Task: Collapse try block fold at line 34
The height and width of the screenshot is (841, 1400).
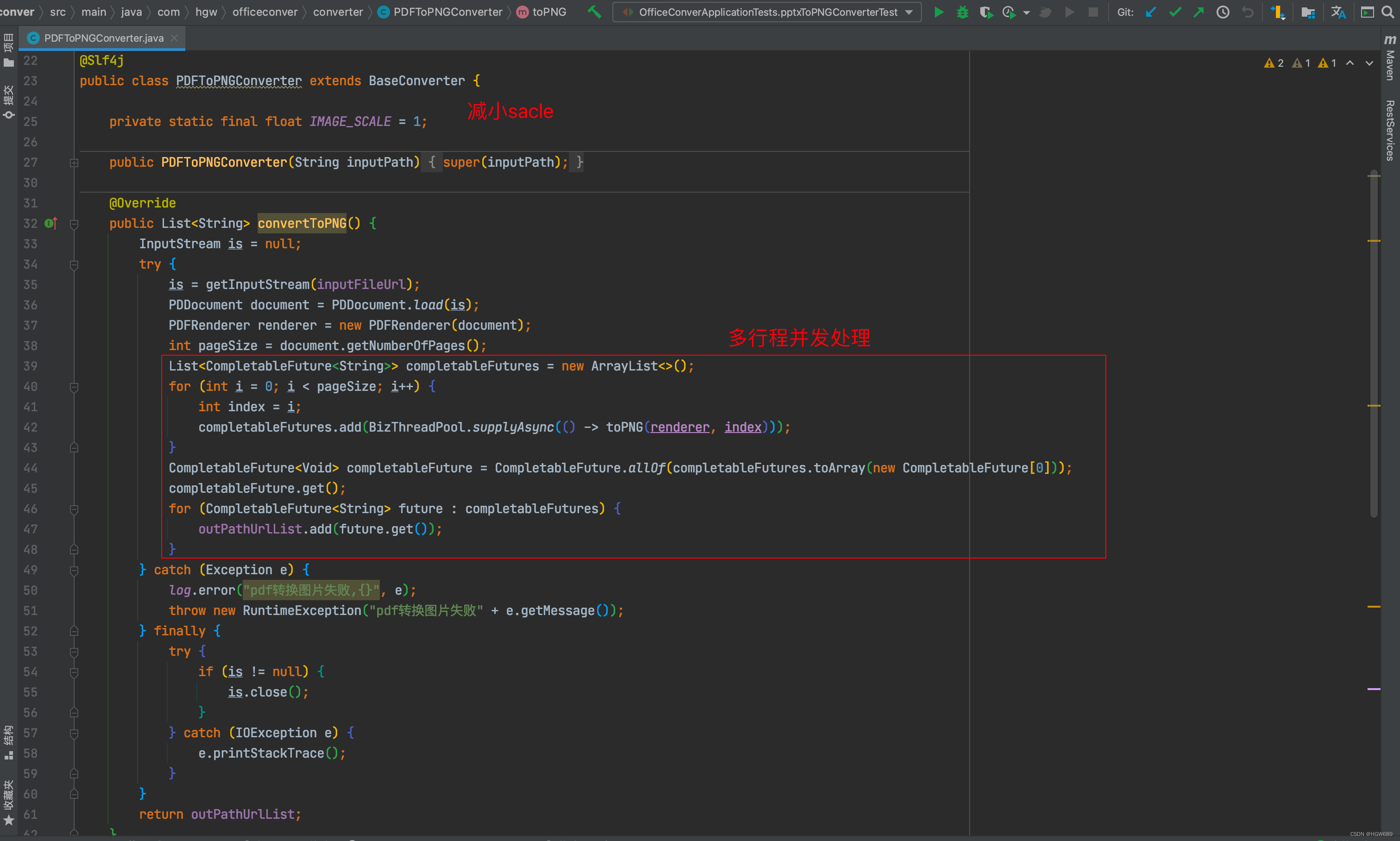Action: [x=74, y=264]
